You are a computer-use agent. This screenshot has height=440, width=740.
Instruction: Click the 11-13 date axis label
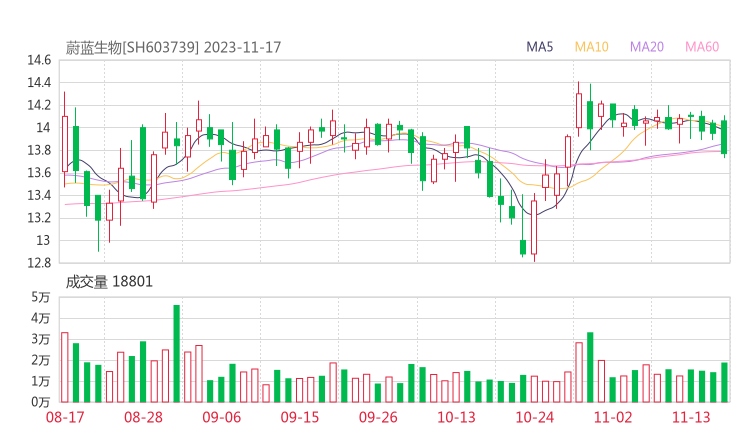coord(691,417)
